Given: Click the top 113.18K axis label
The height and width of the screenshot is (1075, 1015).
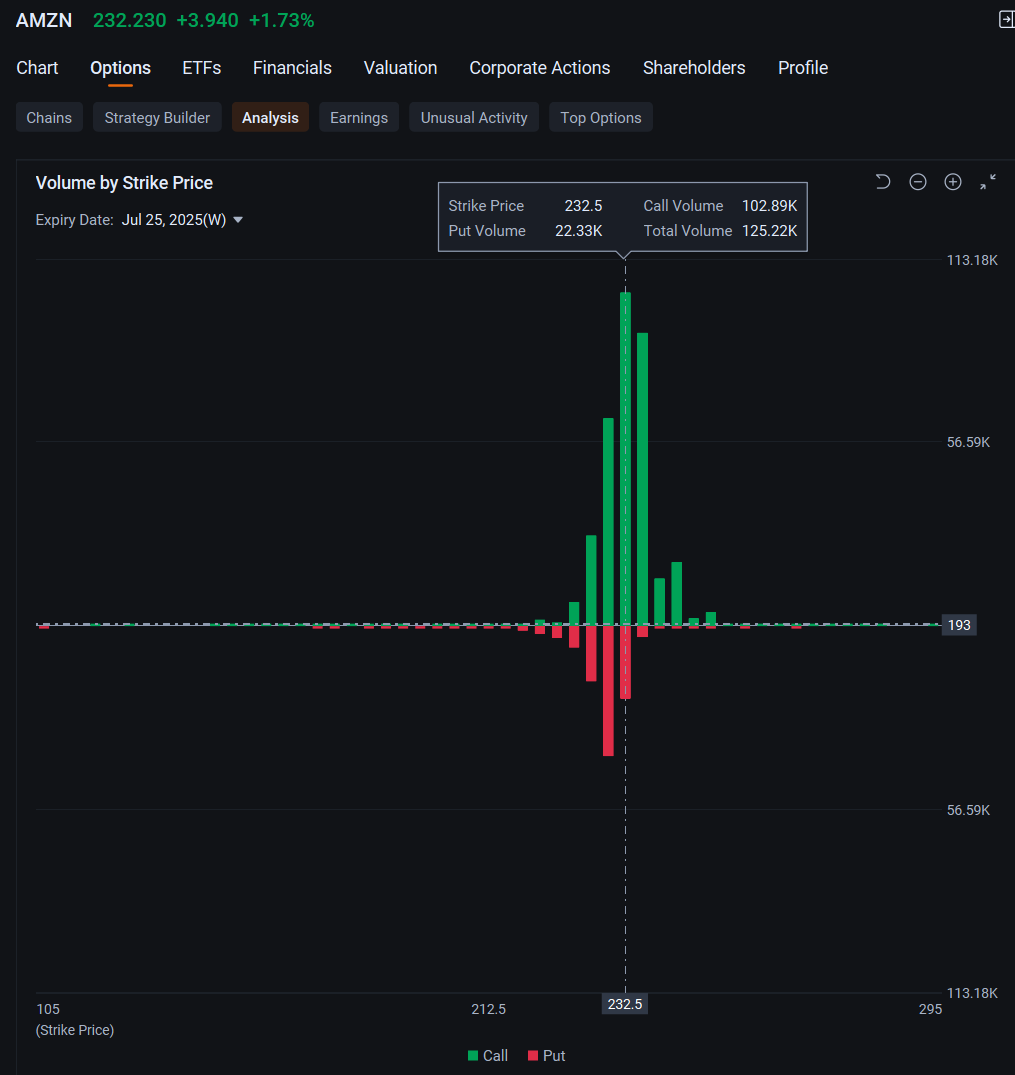Looking at the screenshot, I should point(972,260).
